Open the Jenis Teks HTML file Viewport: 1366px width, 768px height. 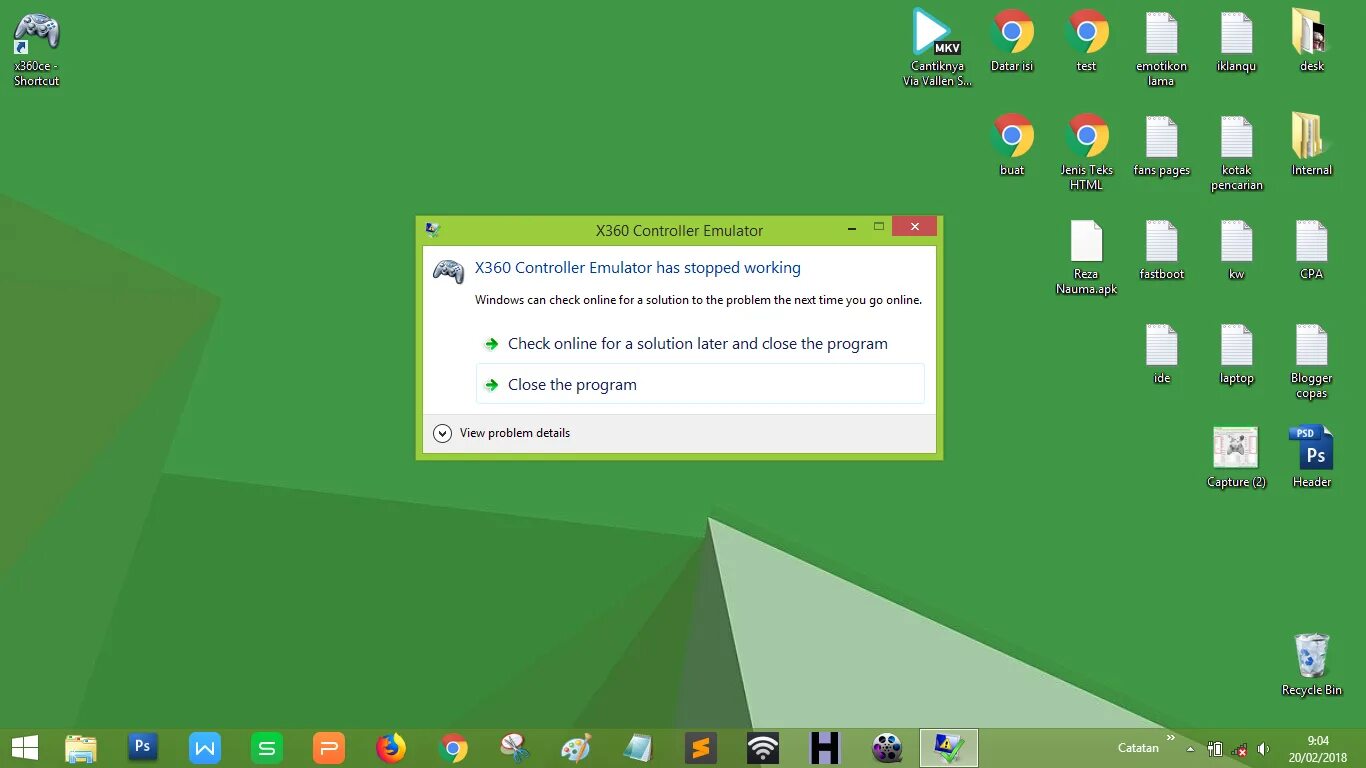[1087, 152]
